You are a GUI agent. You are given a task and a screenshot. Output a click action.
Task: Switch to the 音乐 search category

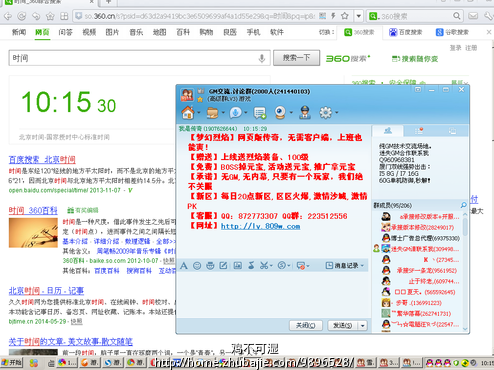coord(136,32)
